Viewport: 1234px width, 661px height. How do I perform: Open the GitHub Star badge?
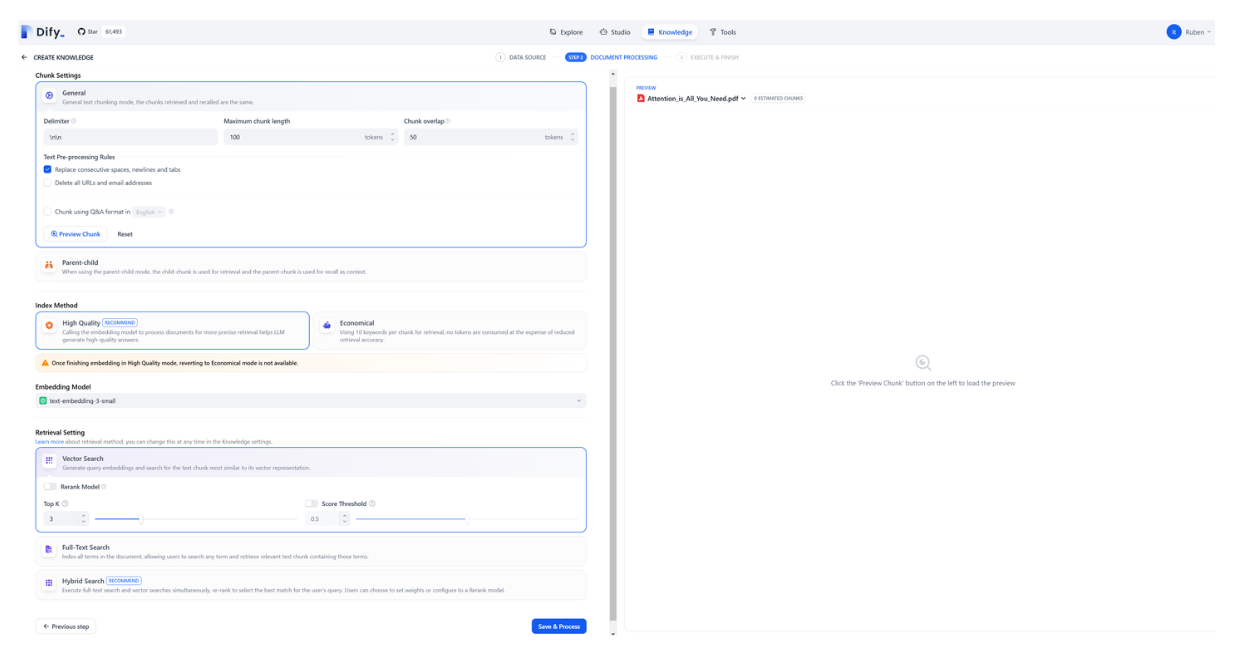101,32
